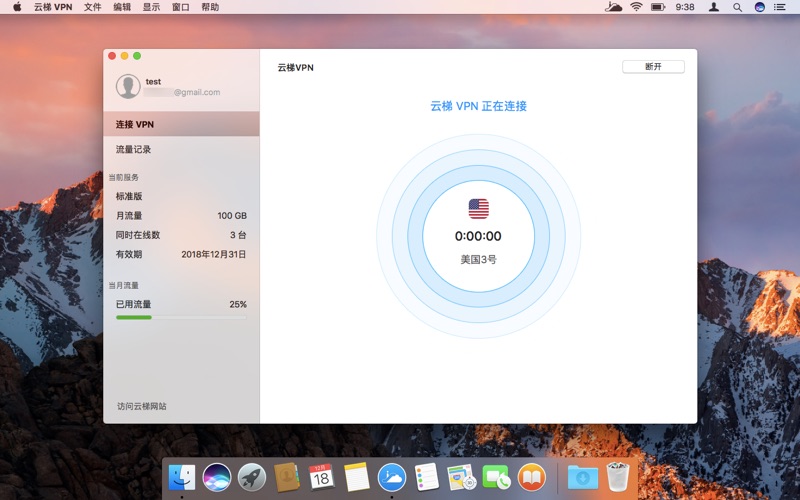Open Notes from the Dock
Screen dimensions: 800x500
point(357,478)
